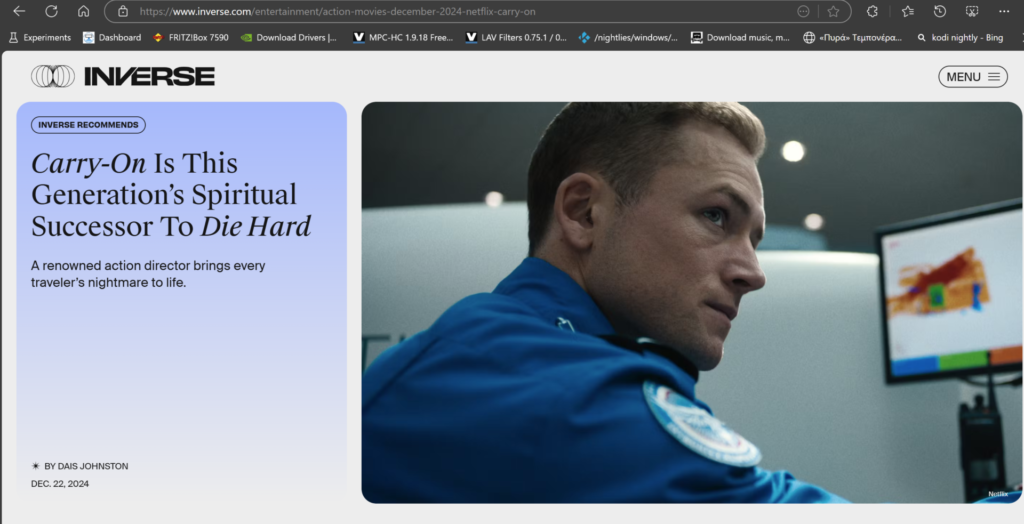Image resolution: width=1024 pixels, height=524 pixels.
Task: Click the URL address bar field
Action: pos(450,11)
